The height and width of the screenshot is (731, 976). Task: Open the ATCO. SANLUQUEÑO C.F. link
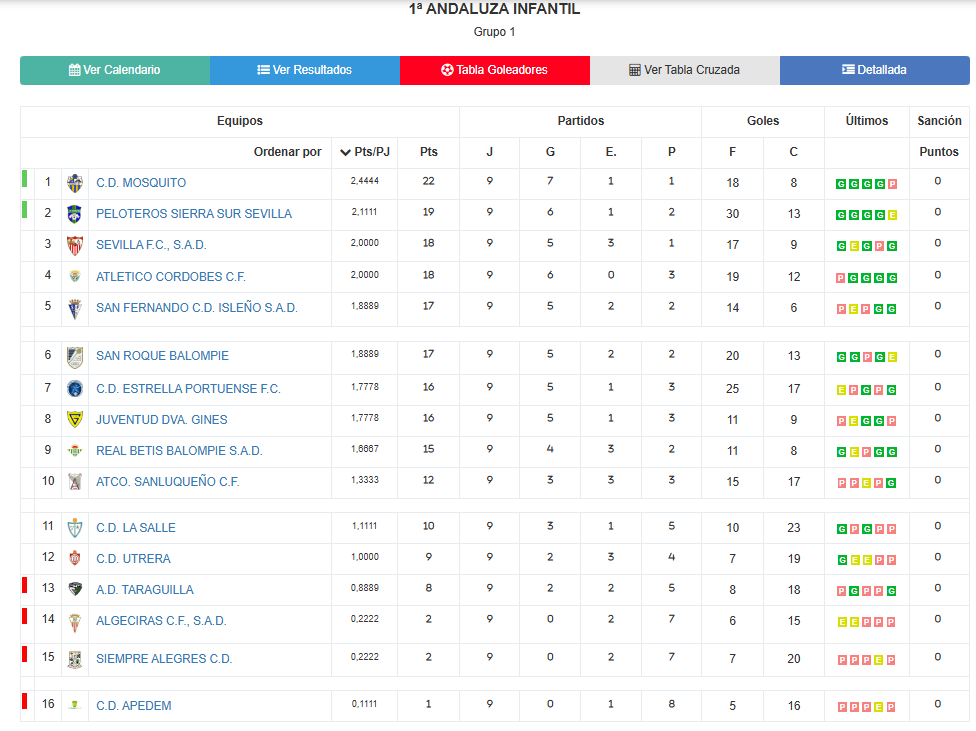(x=167, y=482)
